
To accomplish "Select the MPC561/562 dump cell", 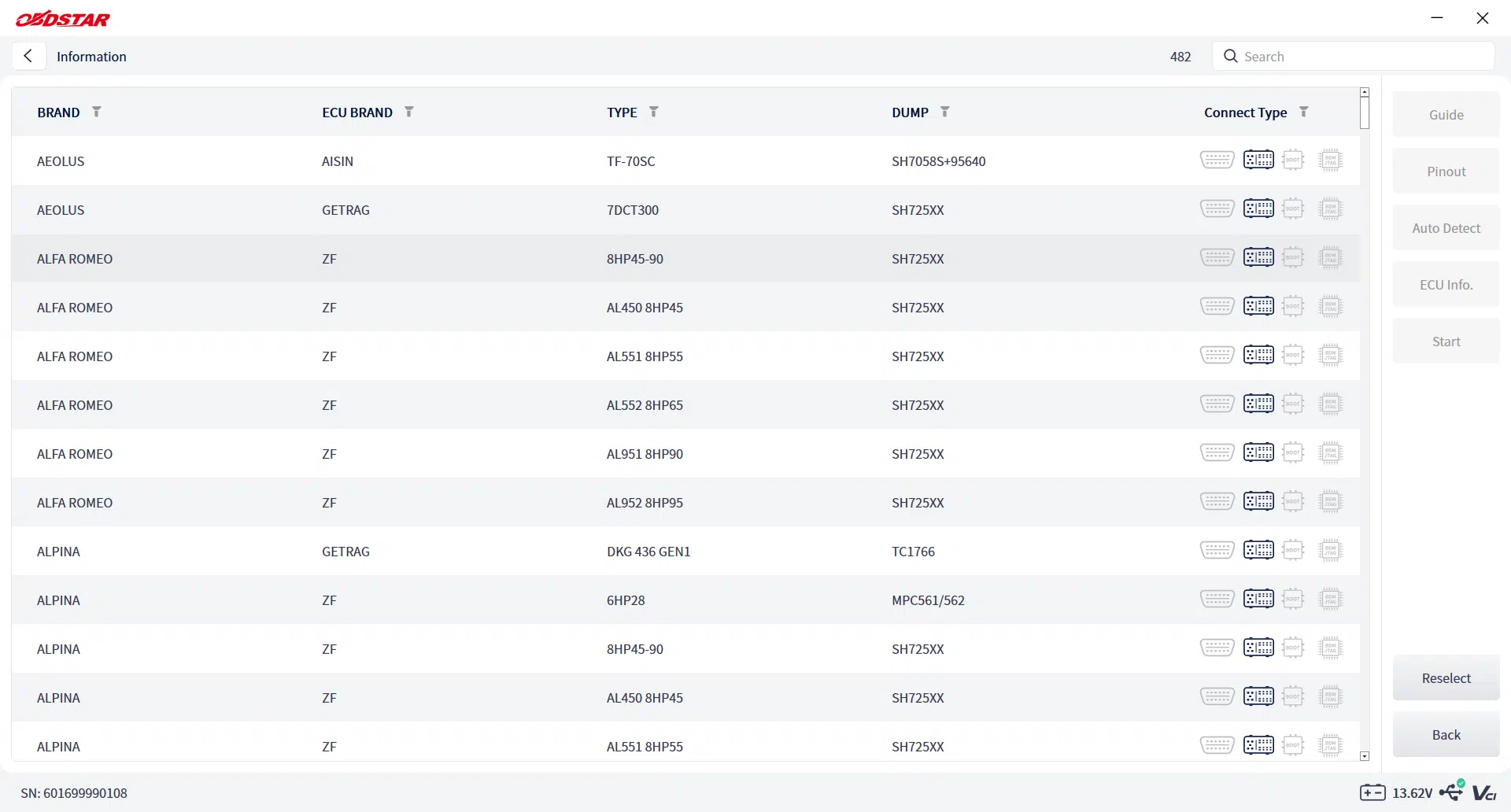I will point(928,600).
